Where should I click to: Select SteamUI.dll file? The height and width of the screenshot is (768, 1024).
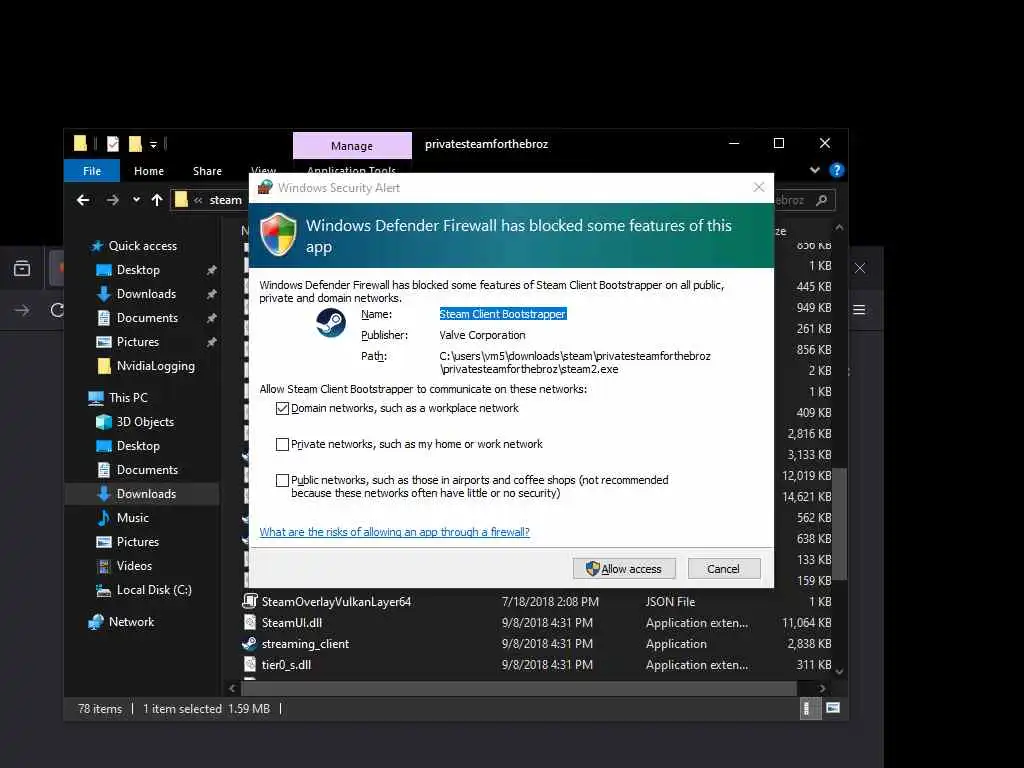click(x=292, y=623)
